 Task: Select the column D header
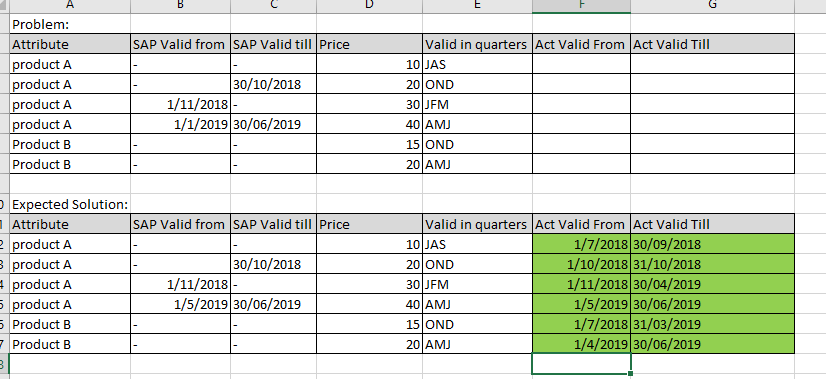point(369,6)
